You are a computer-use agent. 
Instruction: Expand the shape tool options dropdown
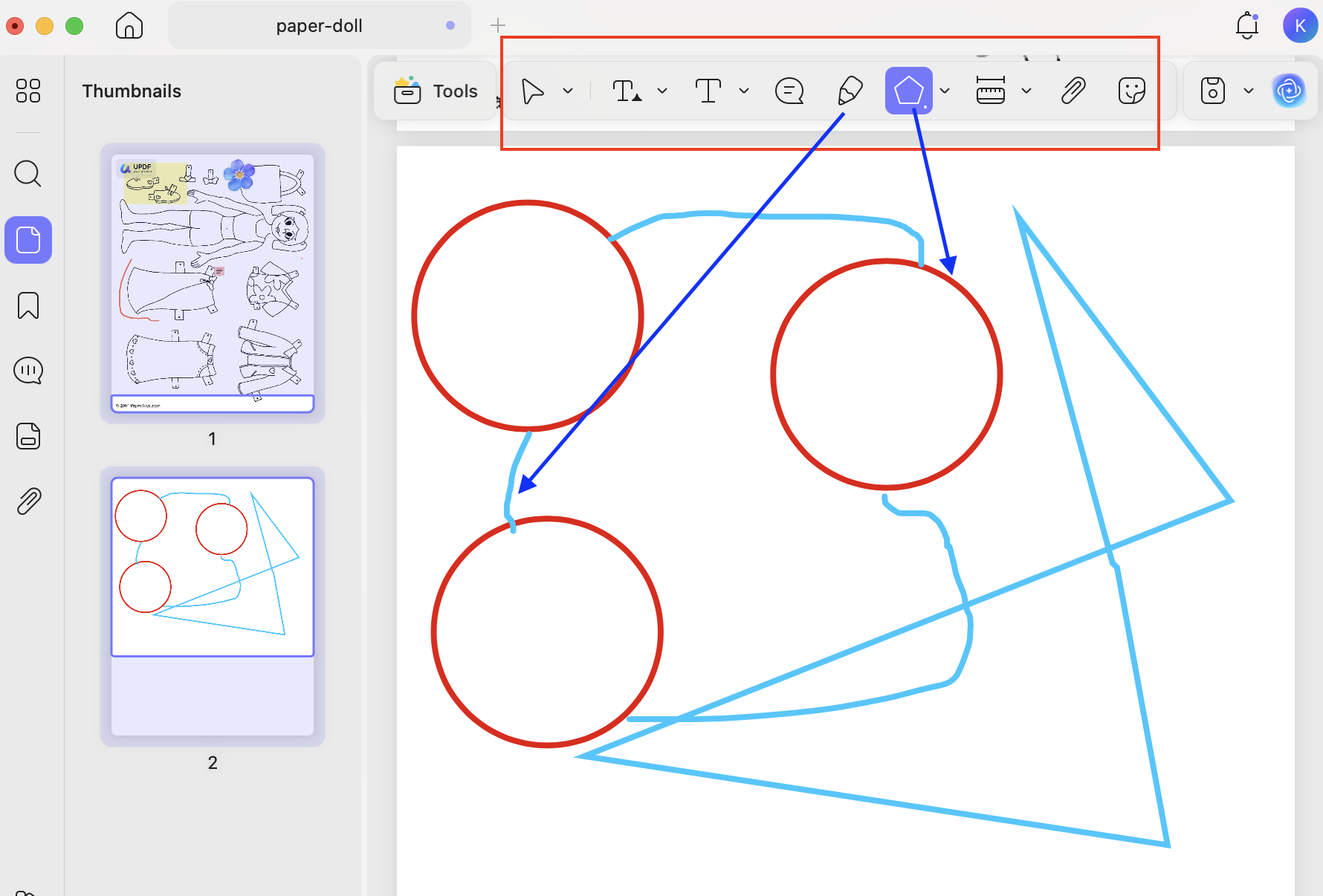[x=945, y=91]
